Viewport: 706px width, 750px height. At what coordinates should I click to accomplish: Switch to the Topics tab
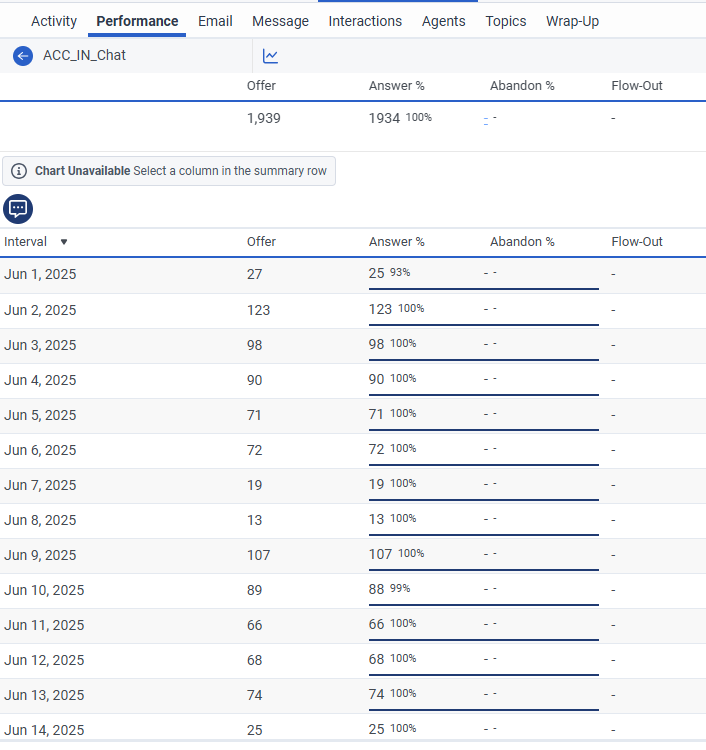[x=506, y=21]
